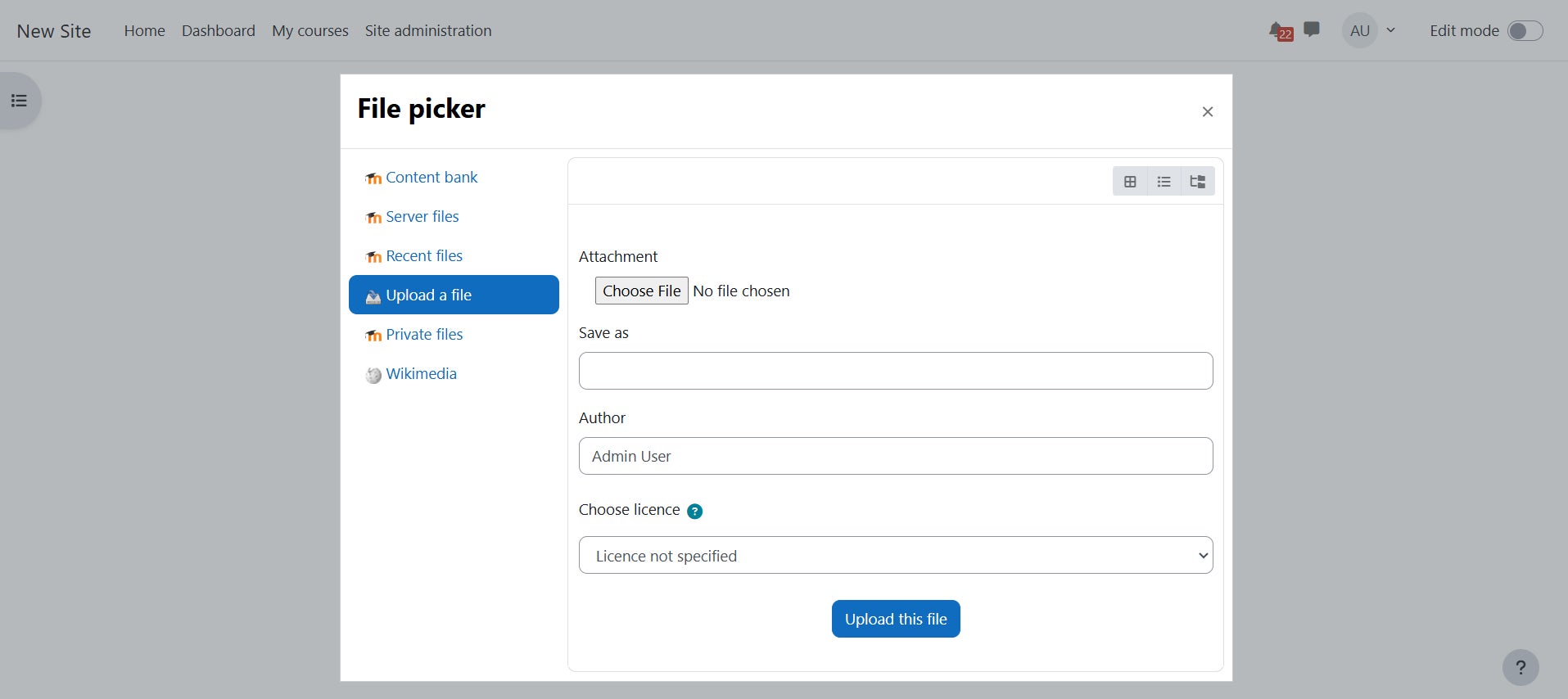Open the course index drawer
The width and height of the screenshot is (1568, 699).
click(20, 101)
